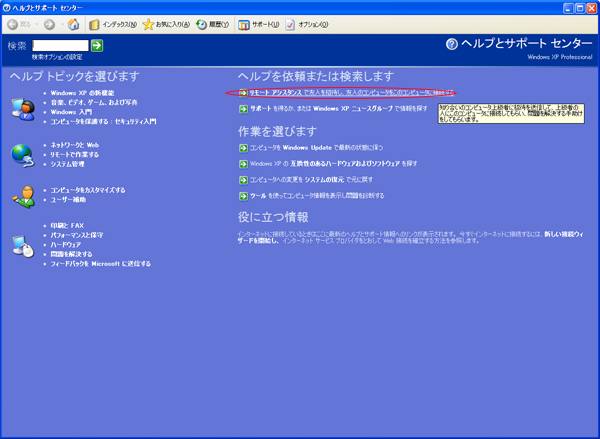Open コンピュータをカスタマイズする topic

(x=88, y=190)
